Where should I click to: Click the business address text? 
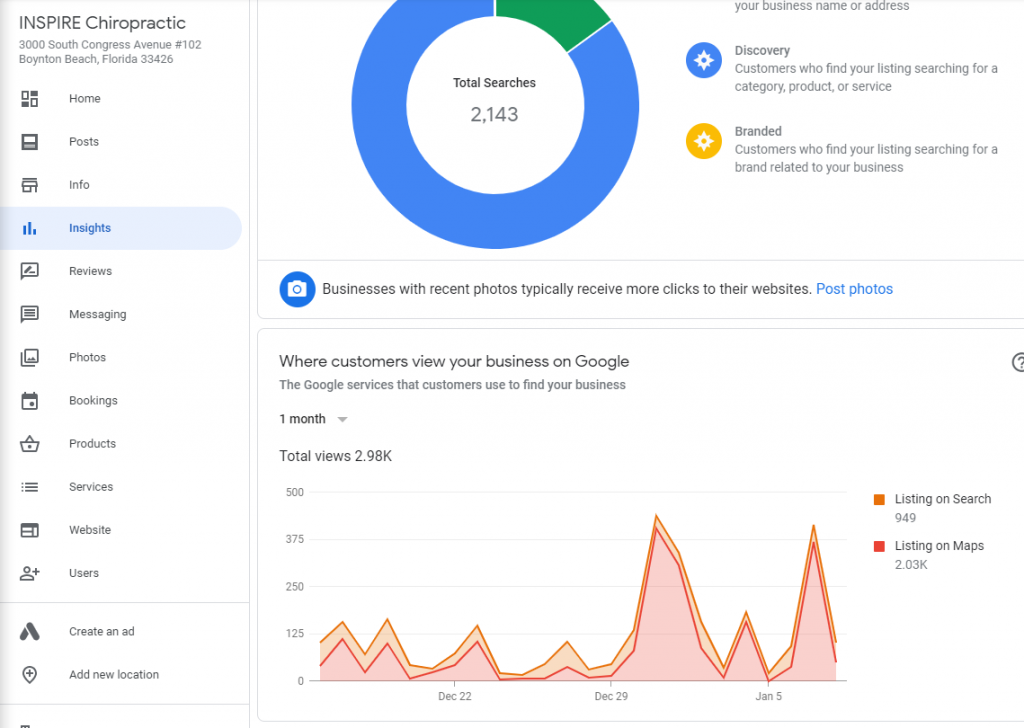110,52
